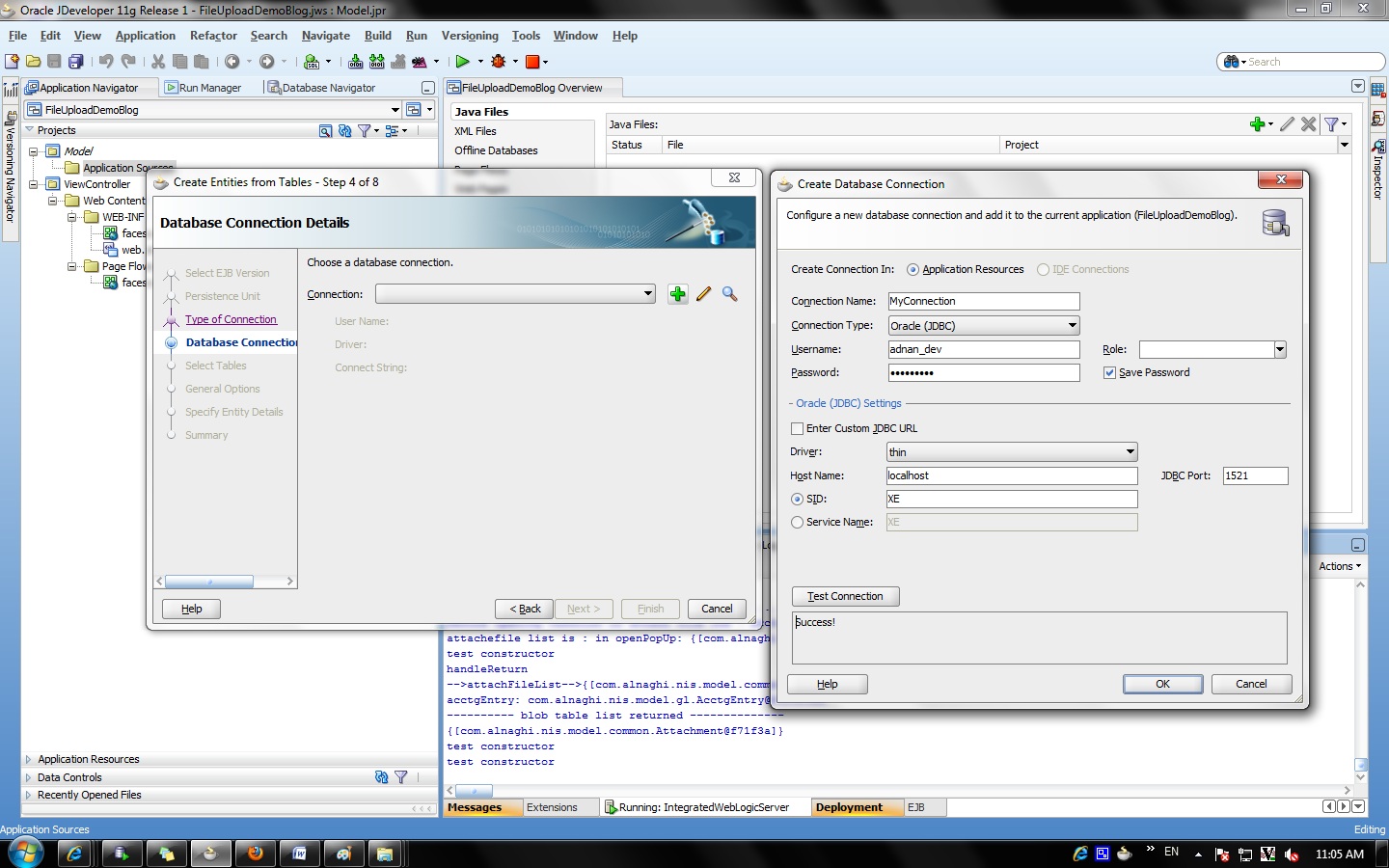Click the Type of Connection step link
The image size is (1389, 868).
coord(231,319)
